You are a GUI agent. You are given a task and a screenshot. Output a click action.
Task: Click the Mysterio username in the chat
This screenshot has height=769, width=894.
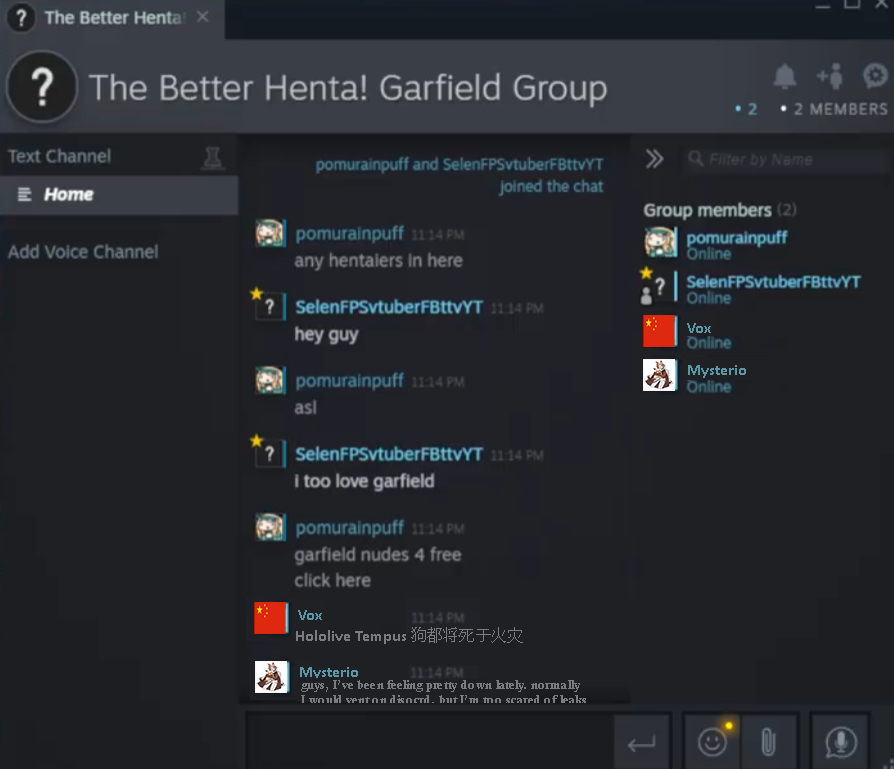pyautogui.click(x=329, y=673)
